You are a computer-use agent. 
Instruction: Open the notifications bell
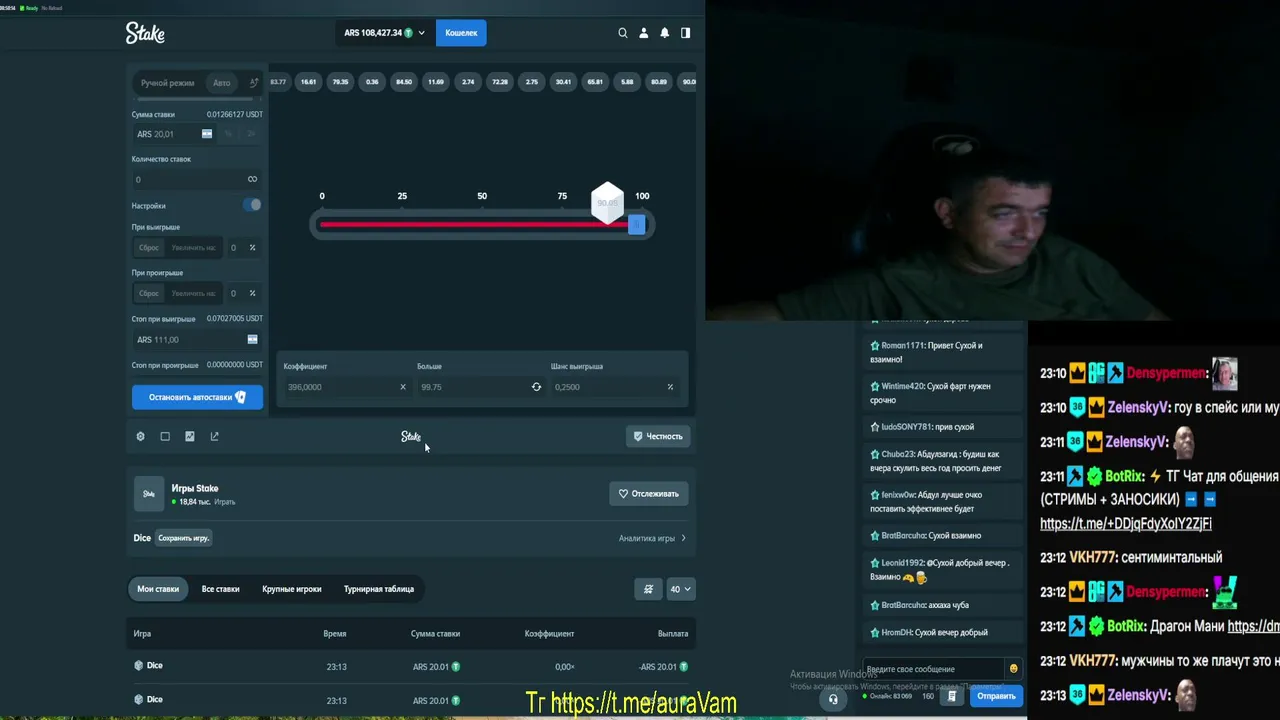coord(664,33)
